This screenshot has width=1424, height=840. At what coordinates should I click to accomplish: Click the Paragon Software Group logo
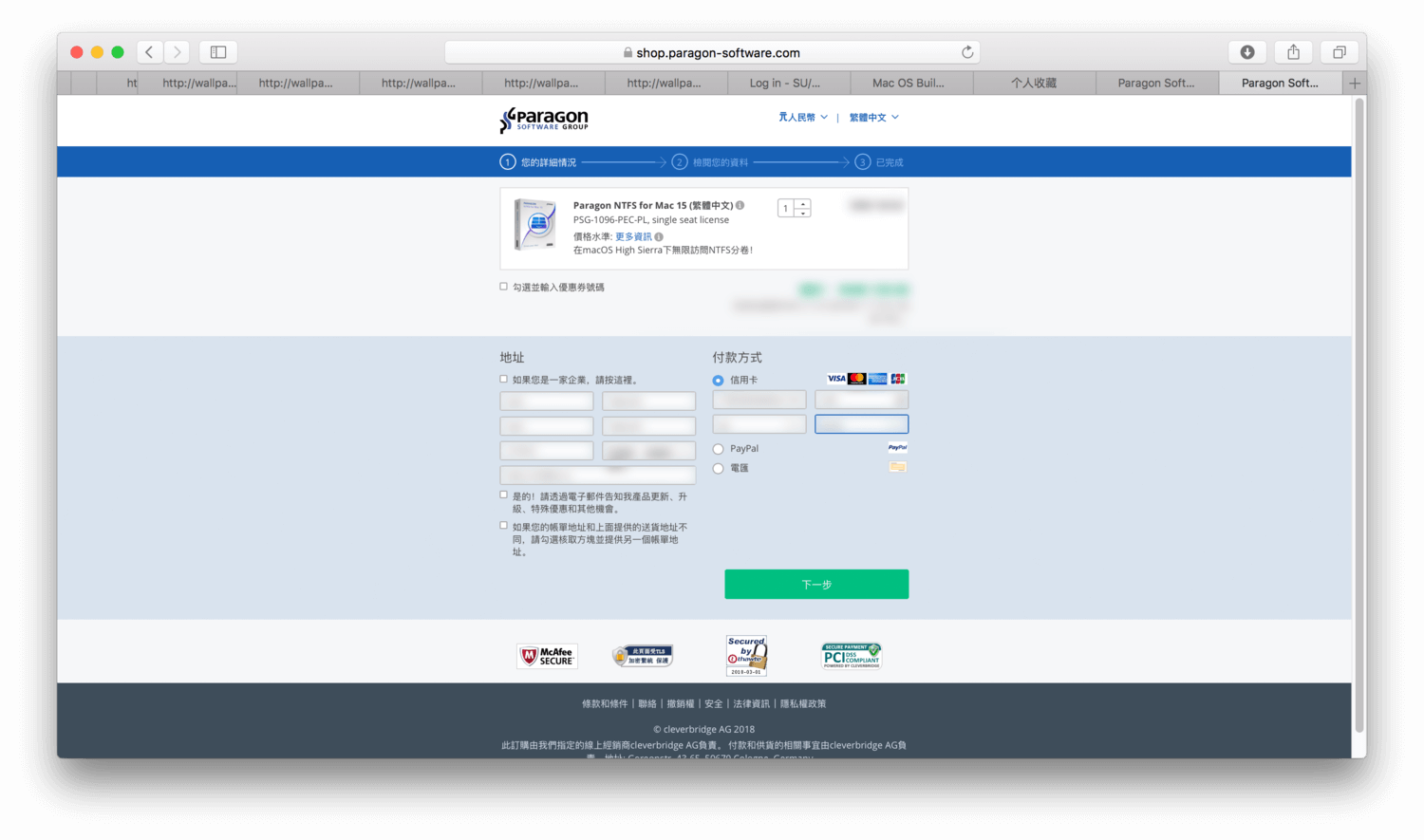pos(544,120)
